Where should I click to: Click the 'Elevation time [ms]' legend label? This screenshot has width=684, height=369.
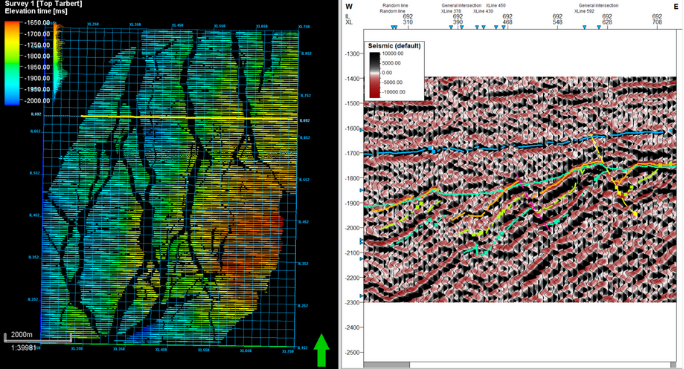tap(36, 11)
